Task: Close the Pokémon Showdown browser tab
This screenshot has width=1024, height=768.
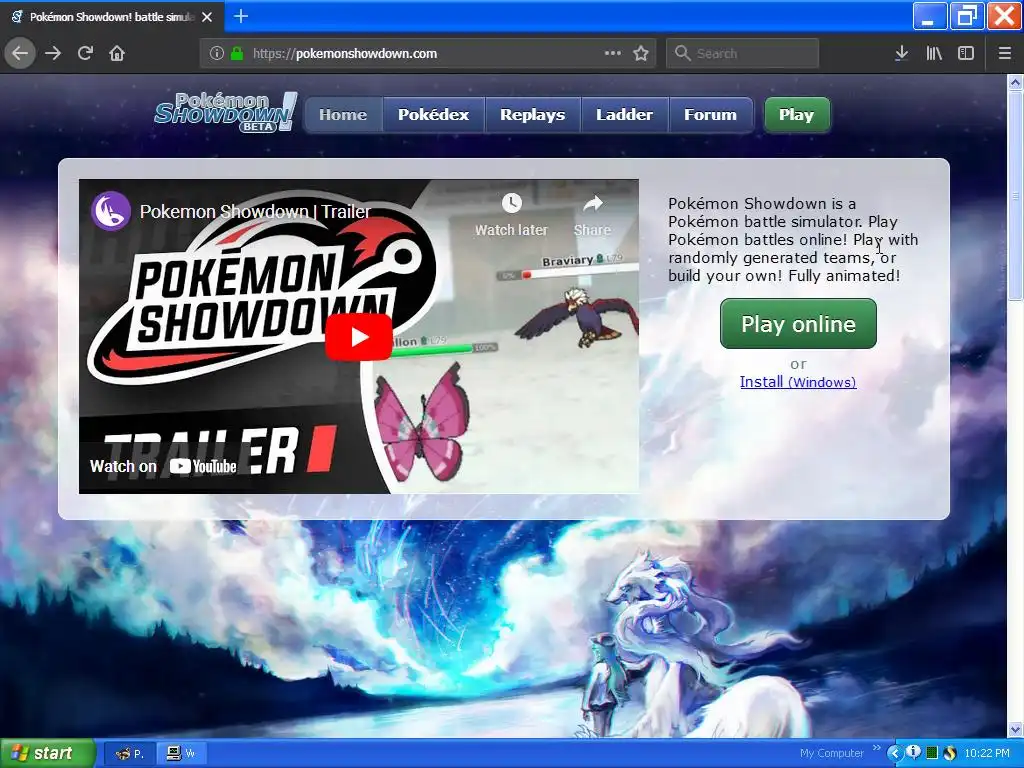Action: pos(207,17)
